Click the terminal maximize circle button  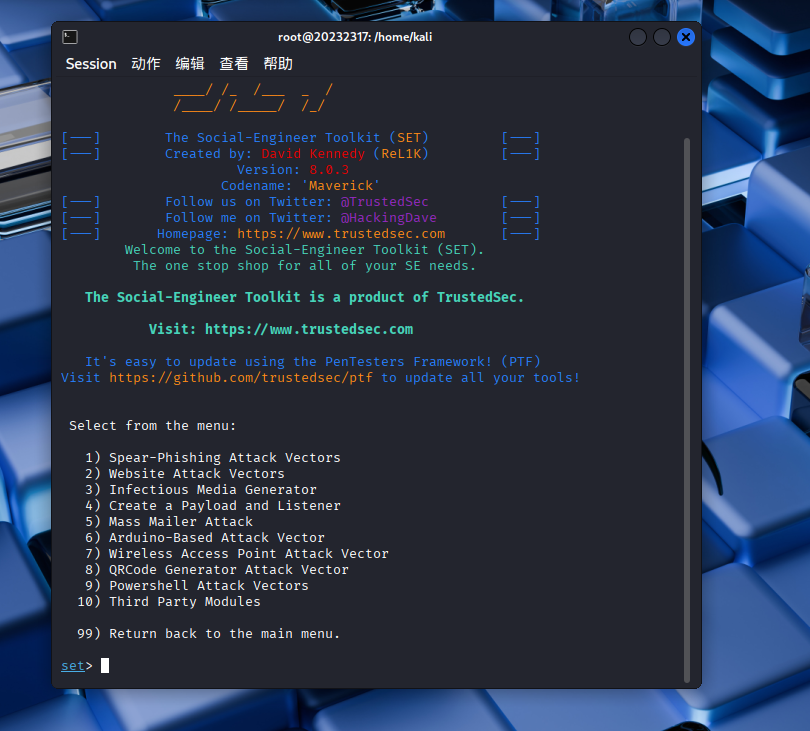point(662,37)
